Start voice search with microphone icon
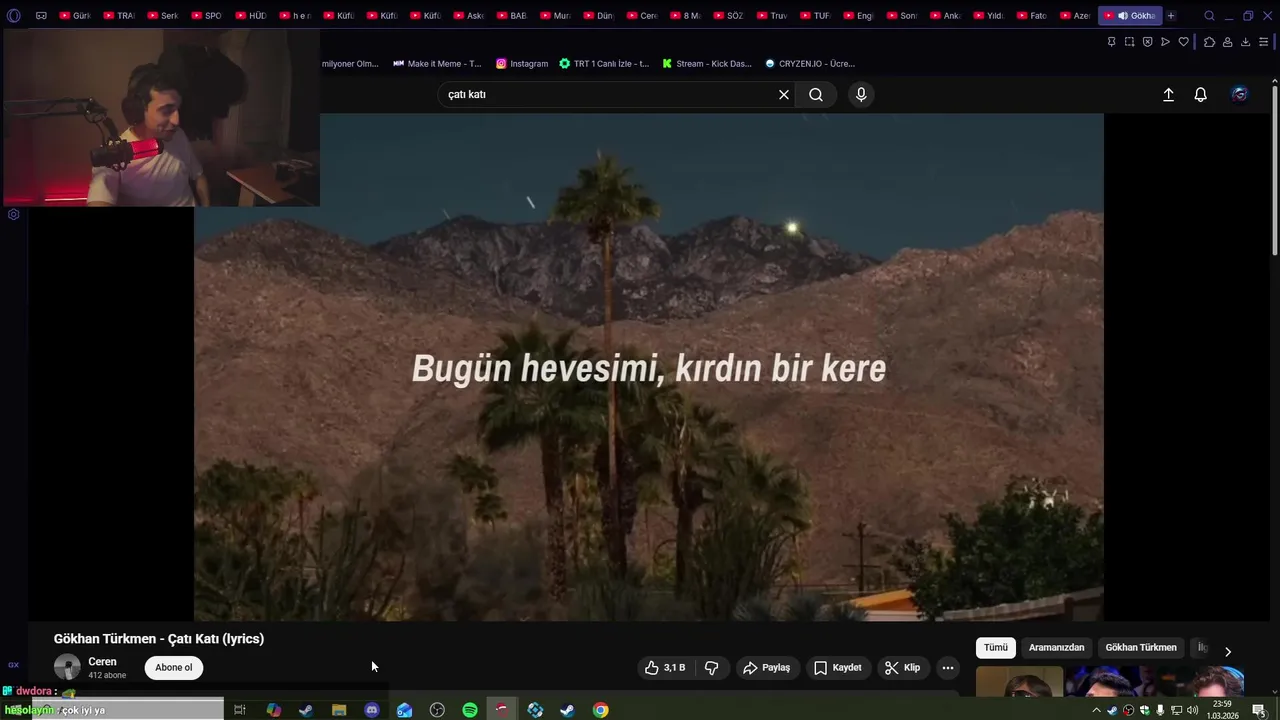The height and width of the screenshot is (720, 1280). point(861,95)
